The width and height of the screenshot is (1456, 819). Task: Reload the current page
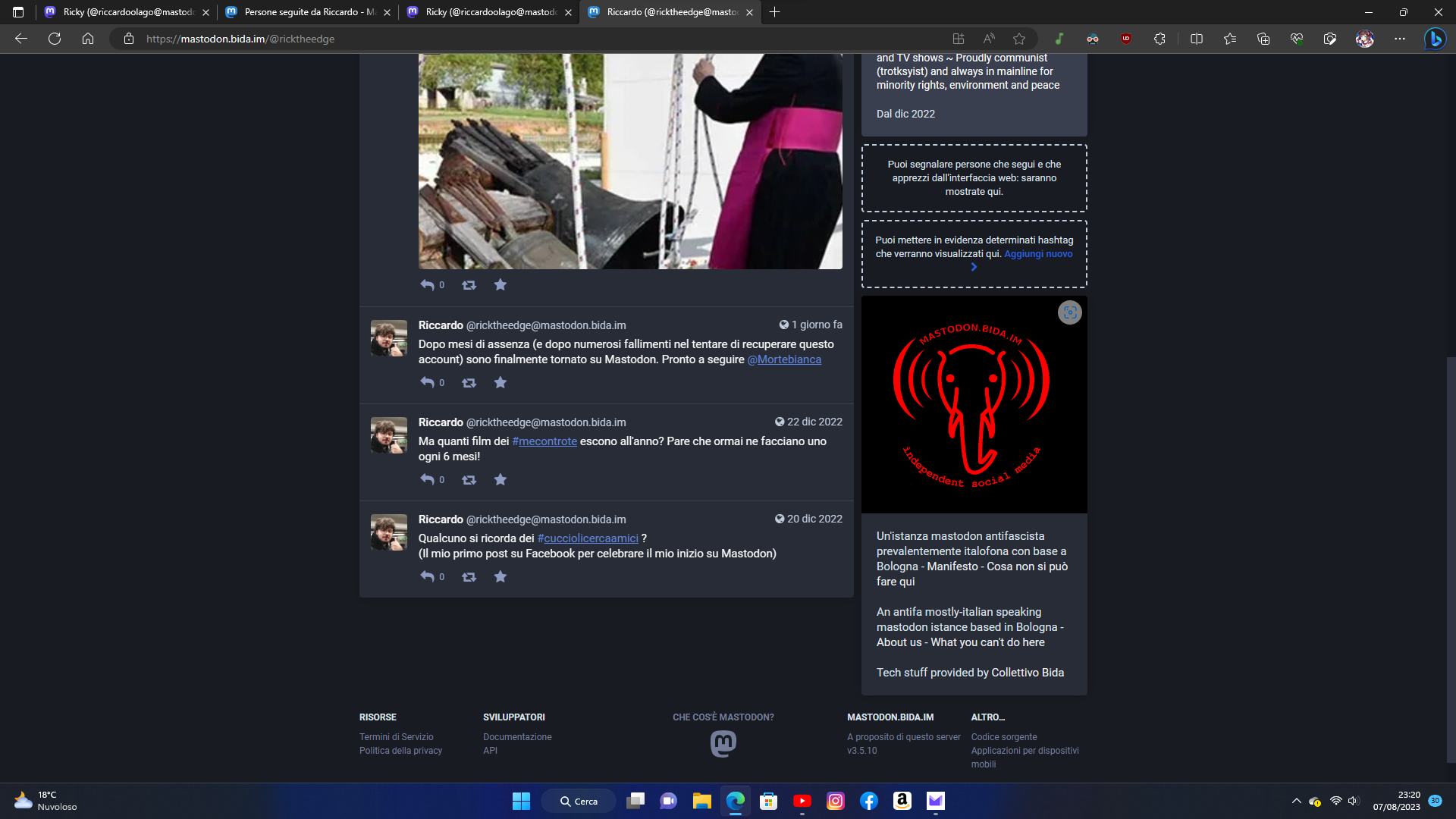[55, 39]
